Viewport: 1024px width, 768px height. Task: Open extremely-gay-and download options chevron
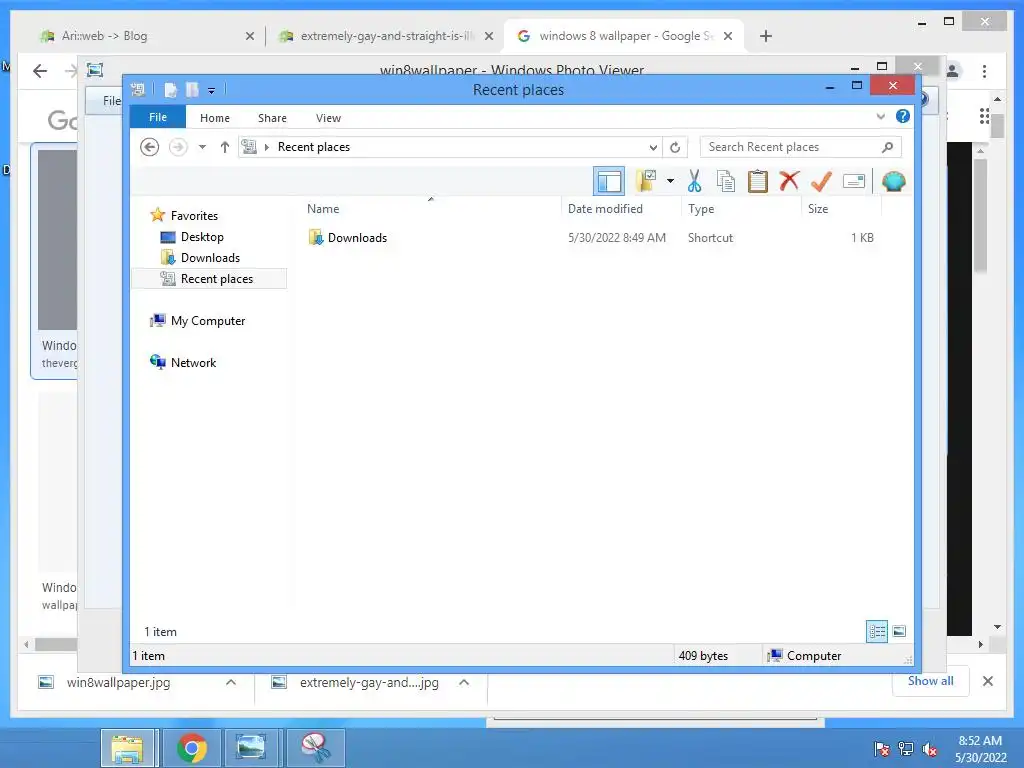coord(464,682)
